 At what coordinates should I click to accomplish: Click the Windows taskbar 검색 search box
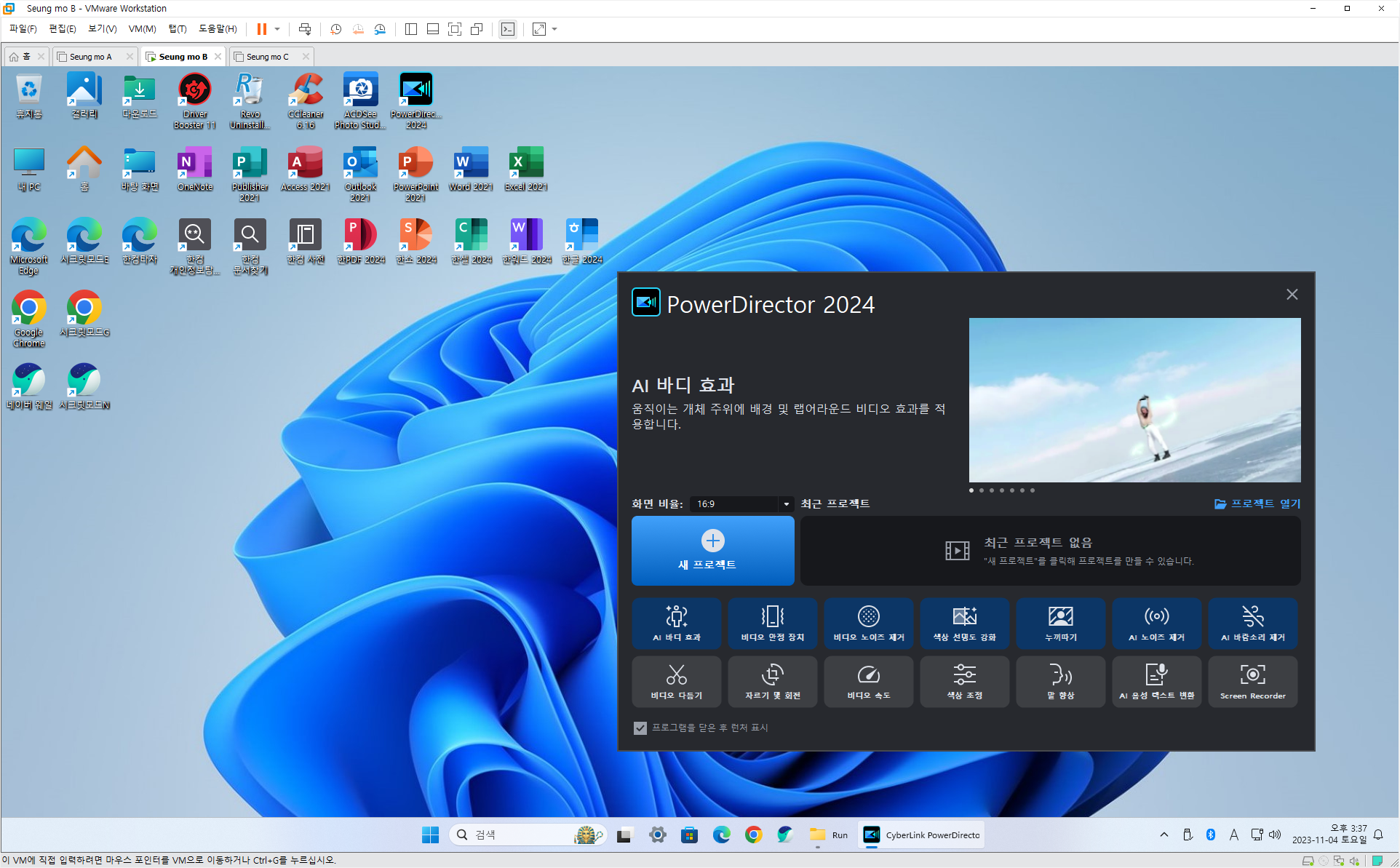(x=524, y=835)
